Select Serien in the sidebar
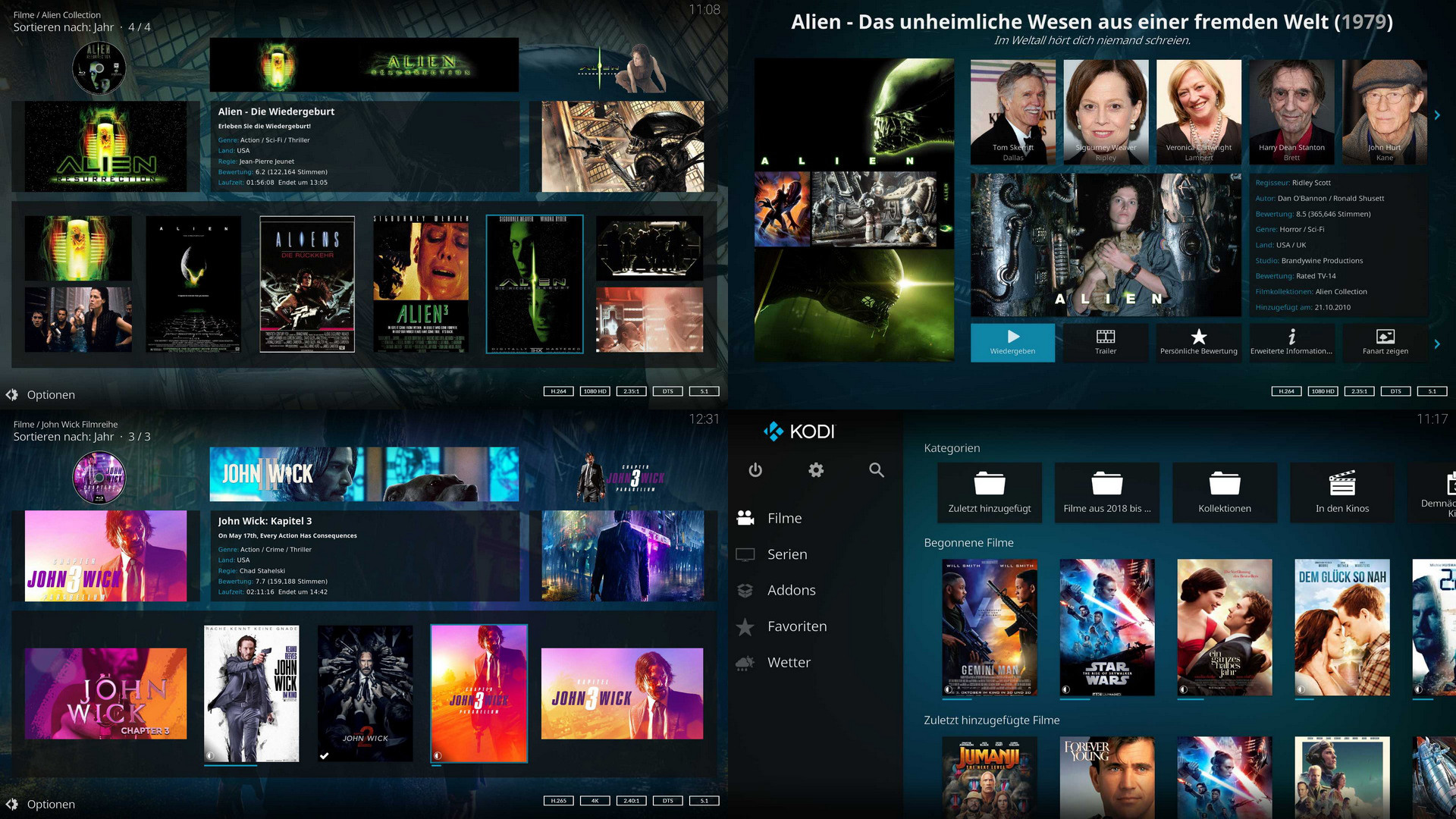 coord(787,554)
